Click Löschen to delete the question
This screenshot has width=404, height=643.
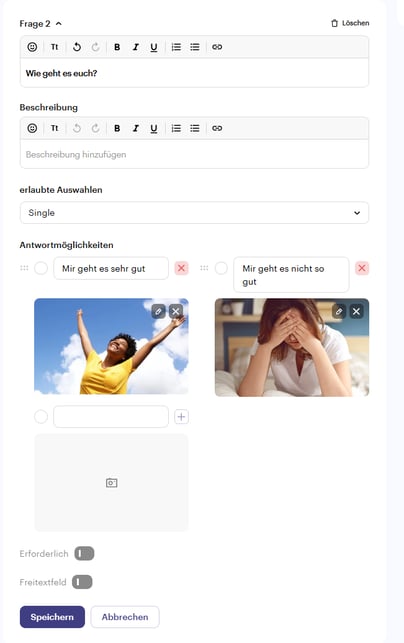click(x=350, y=23)
